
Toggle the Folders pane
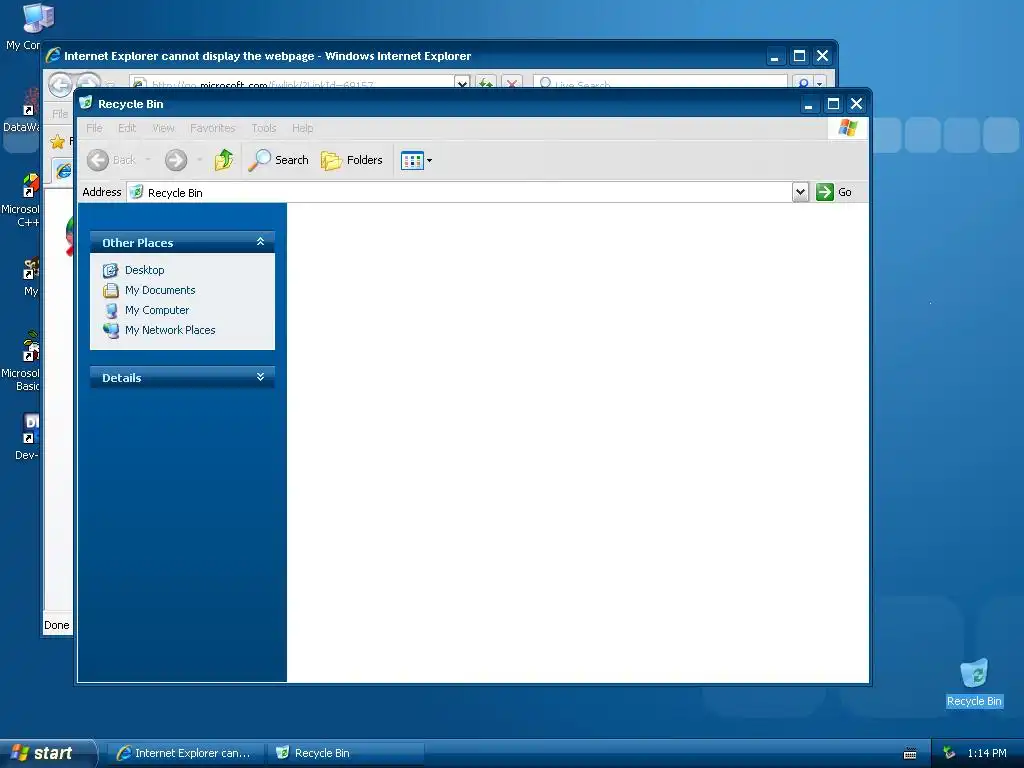point(351,160)
